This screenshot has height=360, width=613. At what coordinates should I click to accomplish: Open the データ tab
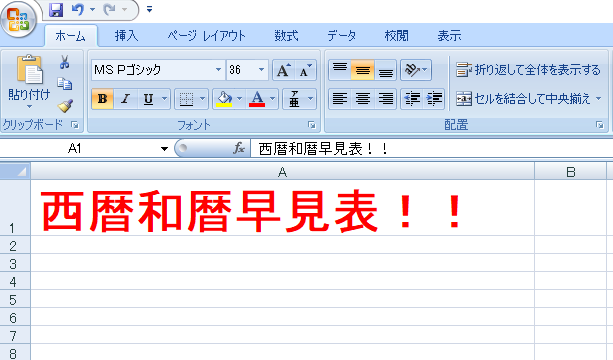342,36
